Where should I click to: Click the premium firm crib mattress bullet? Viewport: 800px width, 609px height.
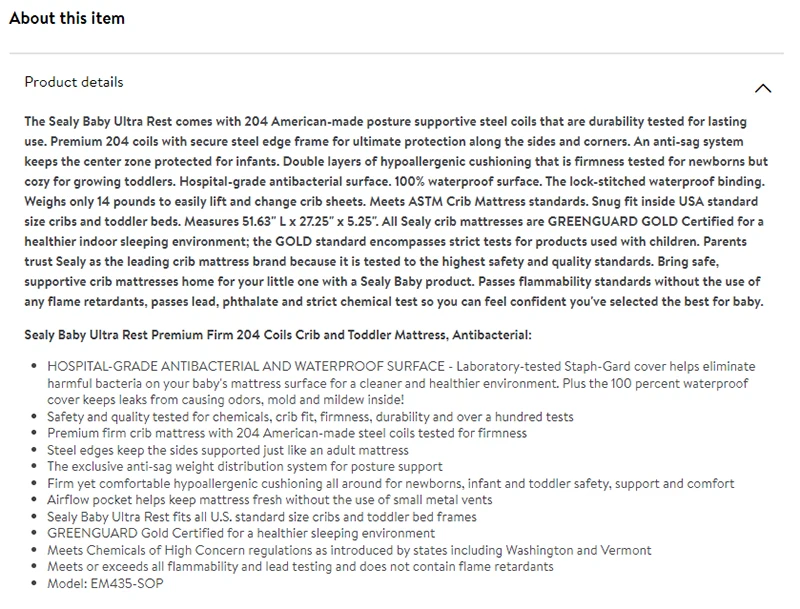(x=287, y=433)
